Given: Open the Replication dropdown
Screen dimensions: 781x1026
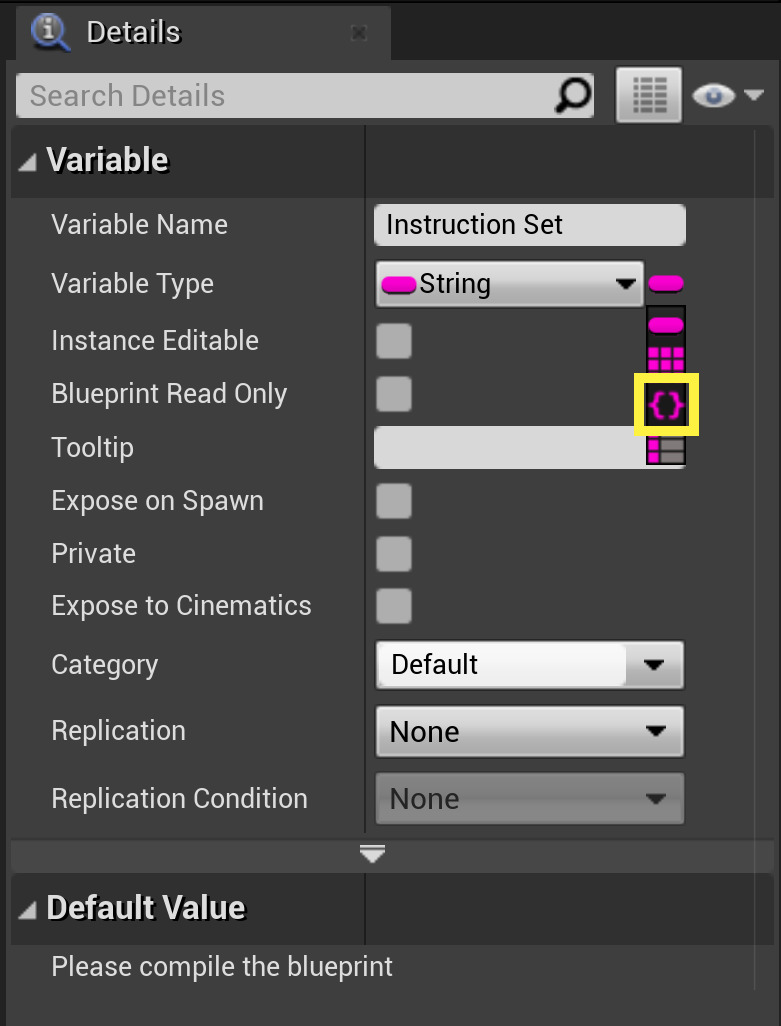Looking at the screenshot, I should 529,732.
